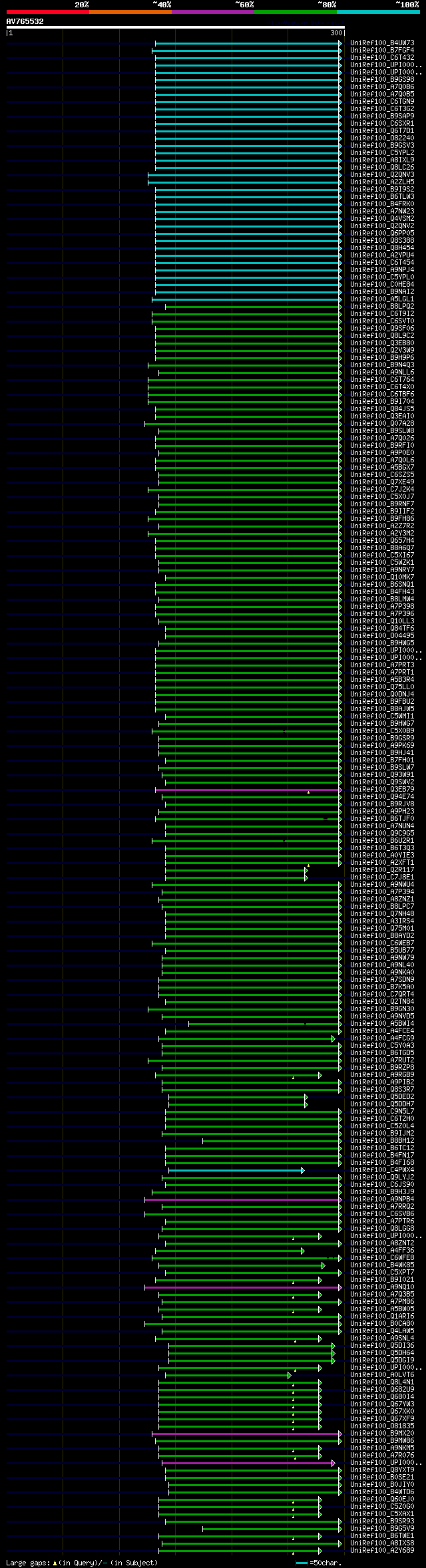Click the UniRef100_A2Y689 label

click(382, 1551)
